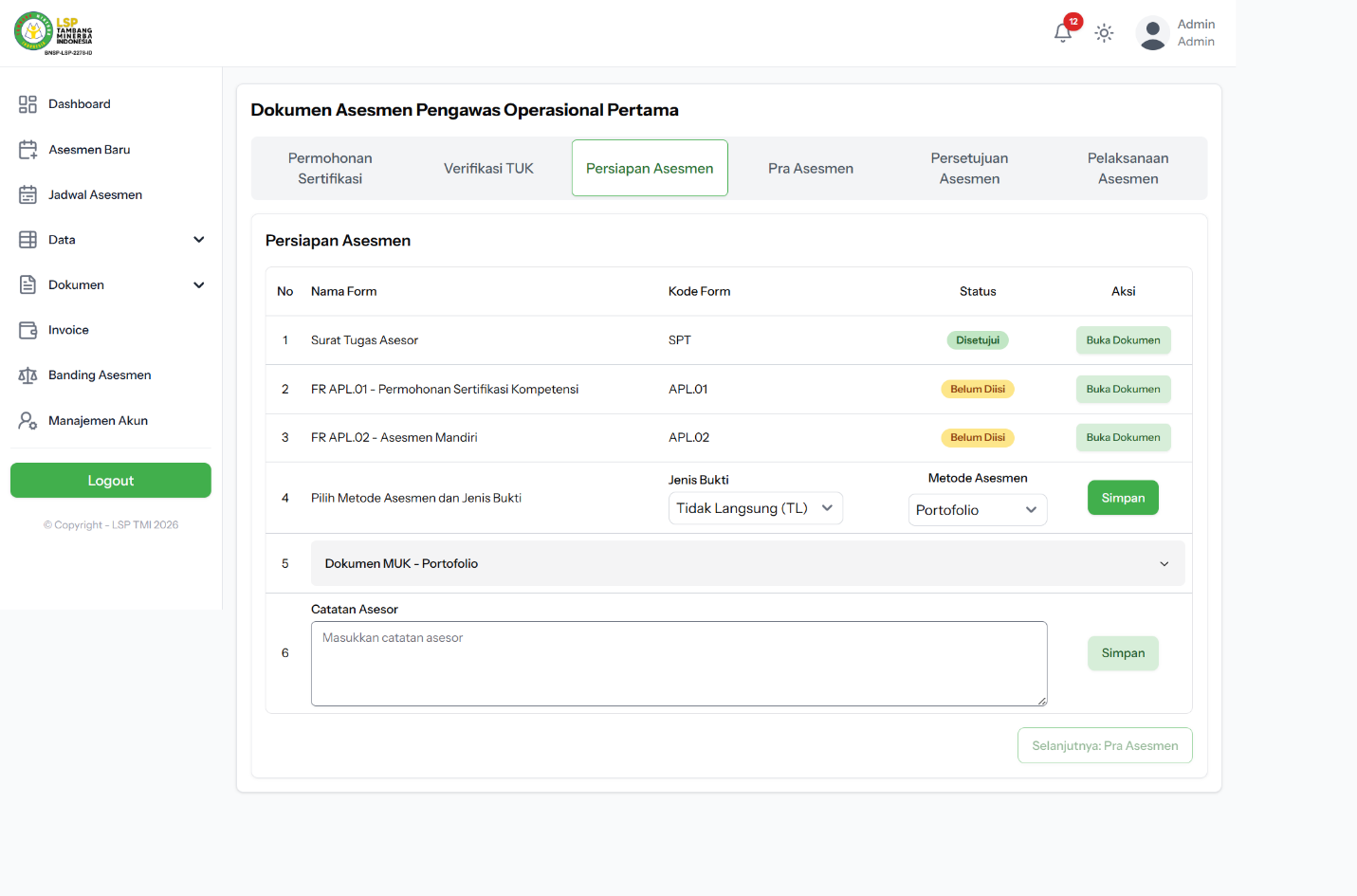Save the Catatan Asesor note
This screenshot has width=1357, height=896.
pyautogui.click(x=1124, y=653)
